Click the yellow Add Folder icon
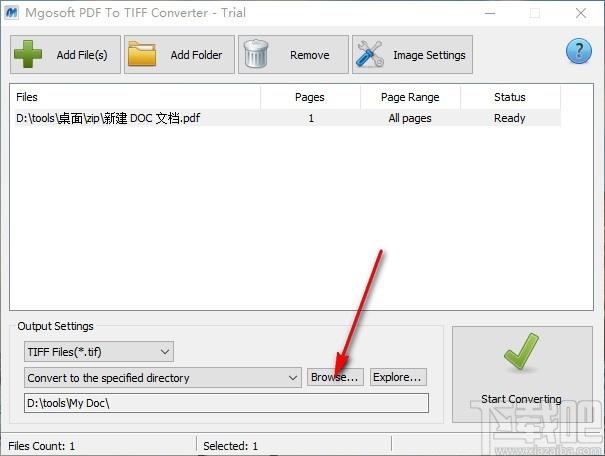Screen dimensions: 605x456 142,54
